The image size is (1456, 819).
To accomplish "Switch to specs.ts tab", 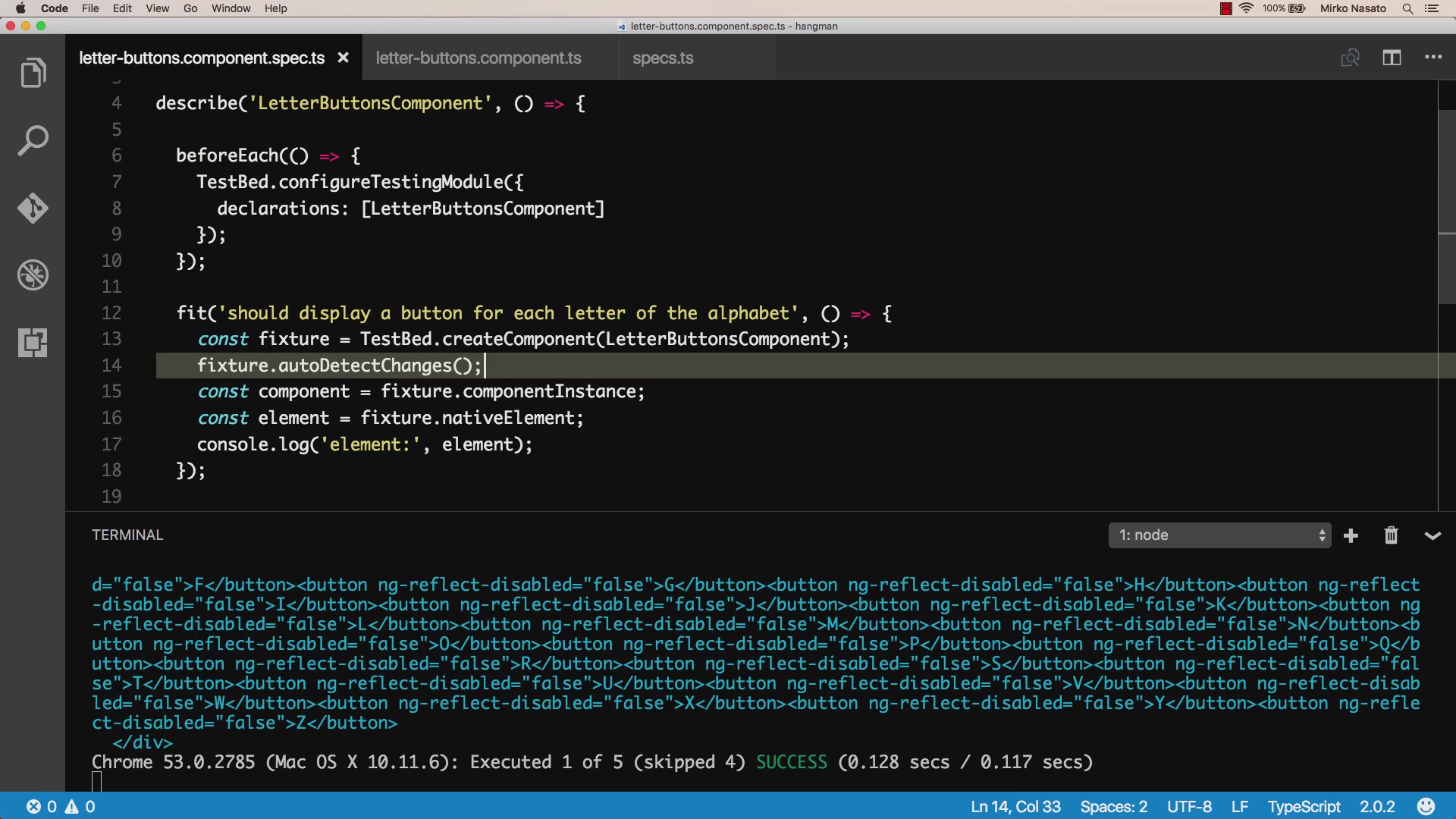I will tap(663, 58).
